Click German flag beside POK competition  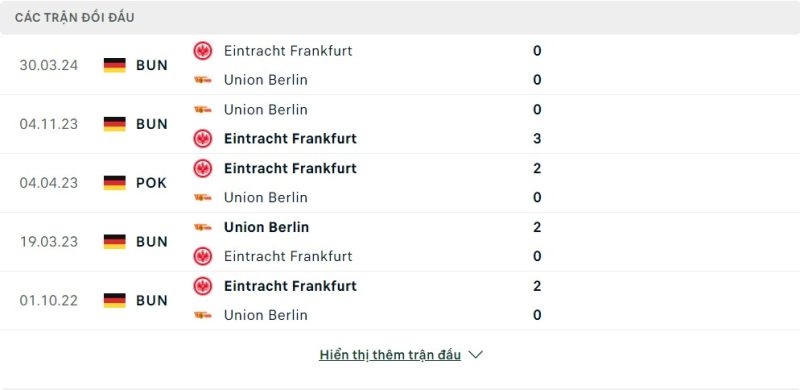(x=115, y=183)
